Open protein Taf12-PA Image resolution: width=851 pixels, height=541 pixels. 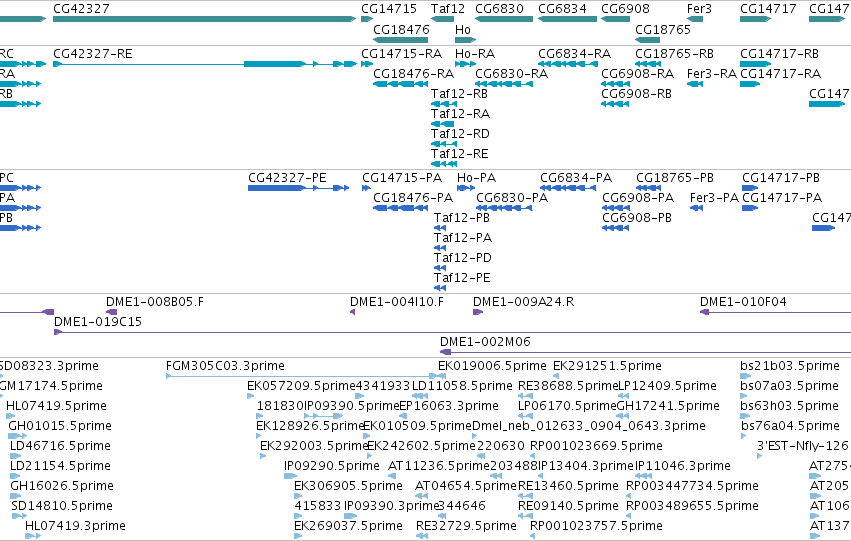tap(440, 248)
